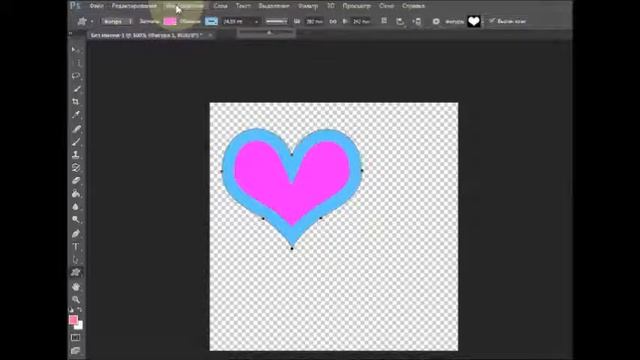Click the shape width input field
This screenshot has height=360, width=640.
[x=314, y=21]
